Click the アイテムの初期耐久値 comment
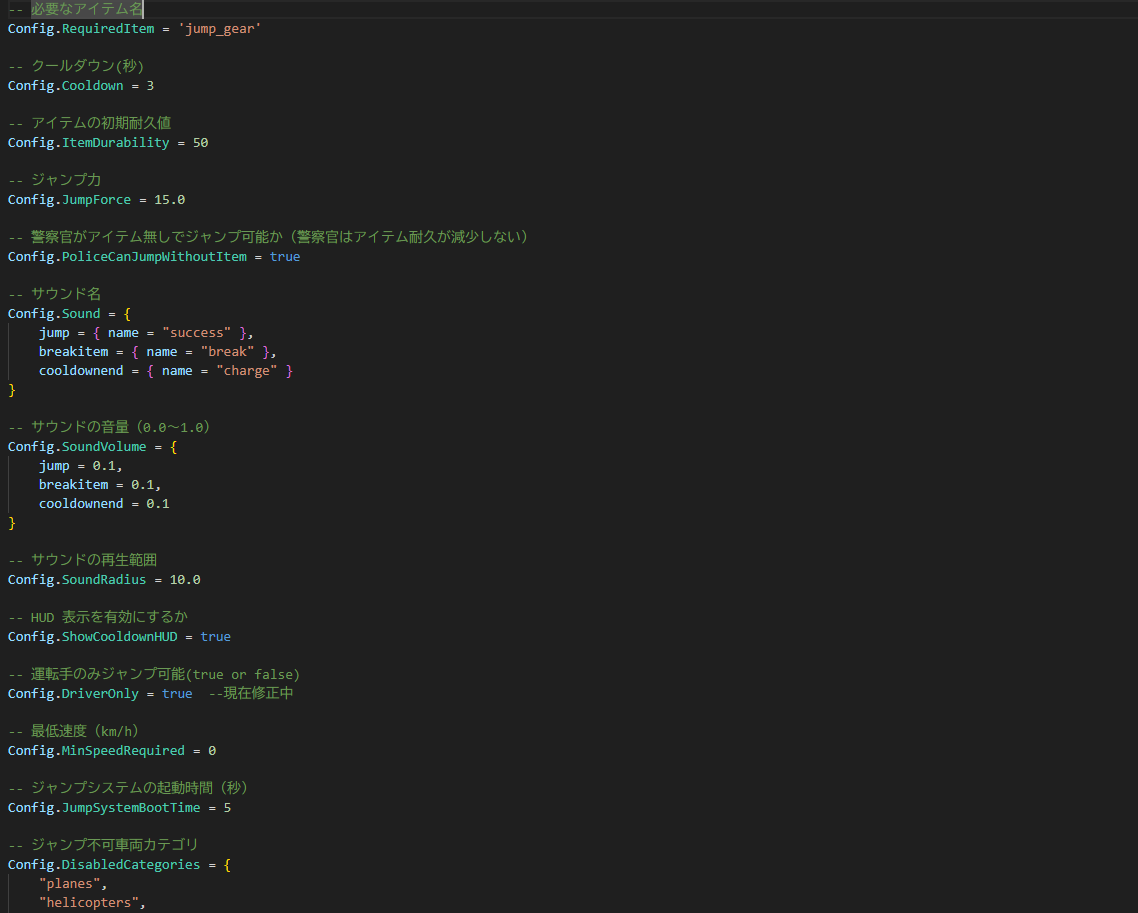1138x913 pixels. click(x=89, y=123)
